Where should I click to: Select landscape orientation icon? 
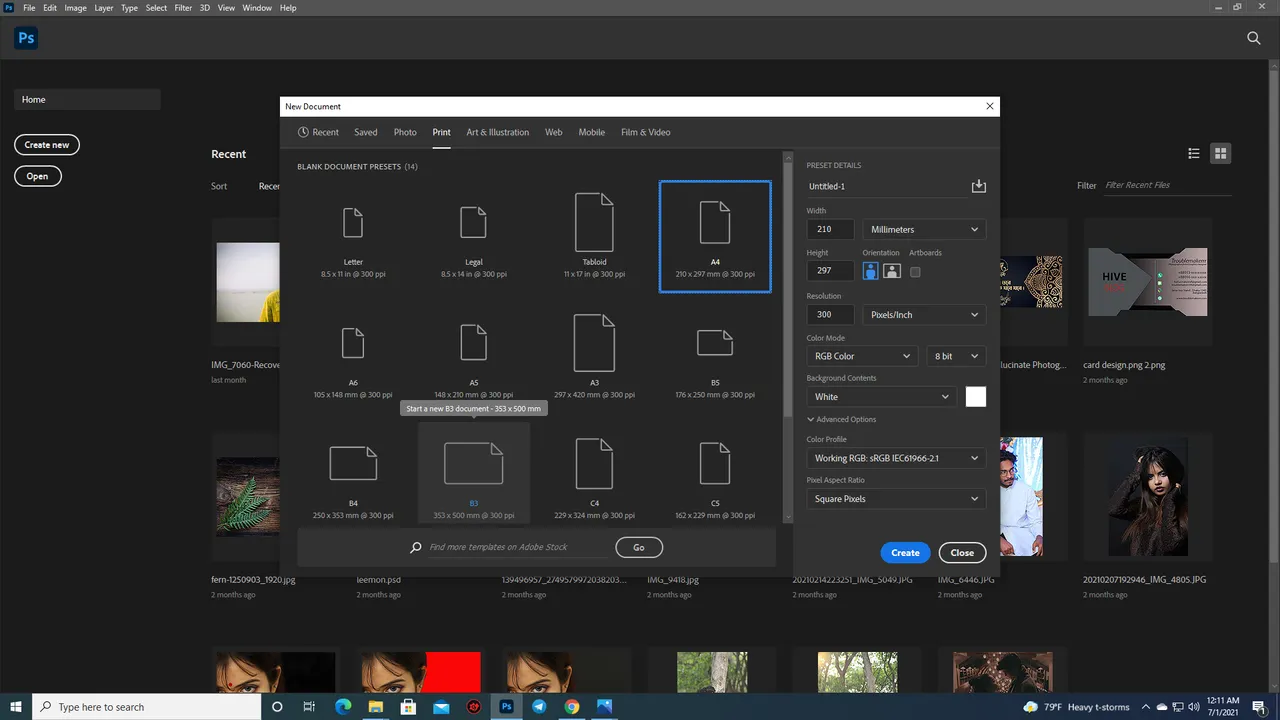(x=892, y=271)
